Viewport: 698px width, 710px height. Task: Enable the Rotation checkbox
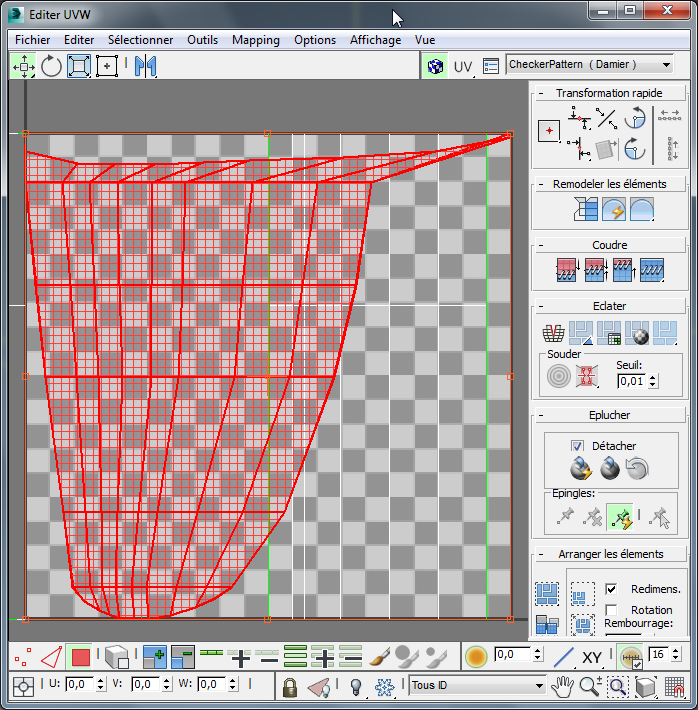611,610
